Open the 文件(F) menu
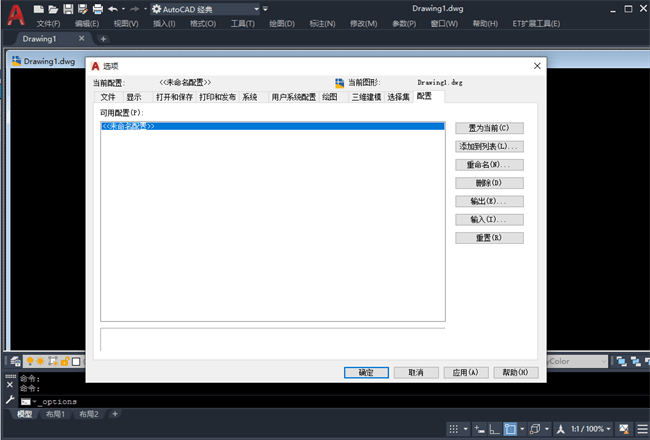 (48, 24)
